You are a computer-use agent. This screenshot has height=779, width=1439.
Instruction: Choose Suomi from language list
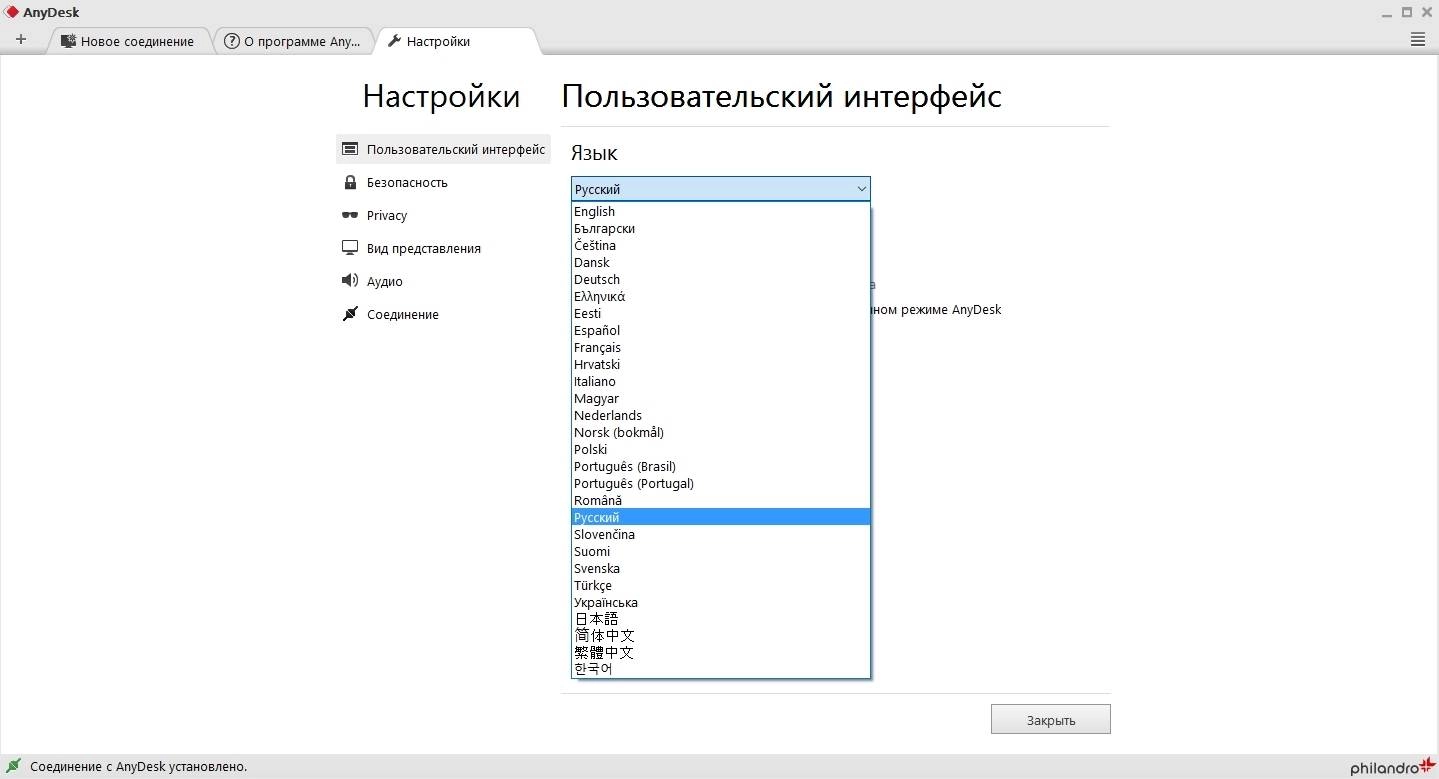point(721,551)
